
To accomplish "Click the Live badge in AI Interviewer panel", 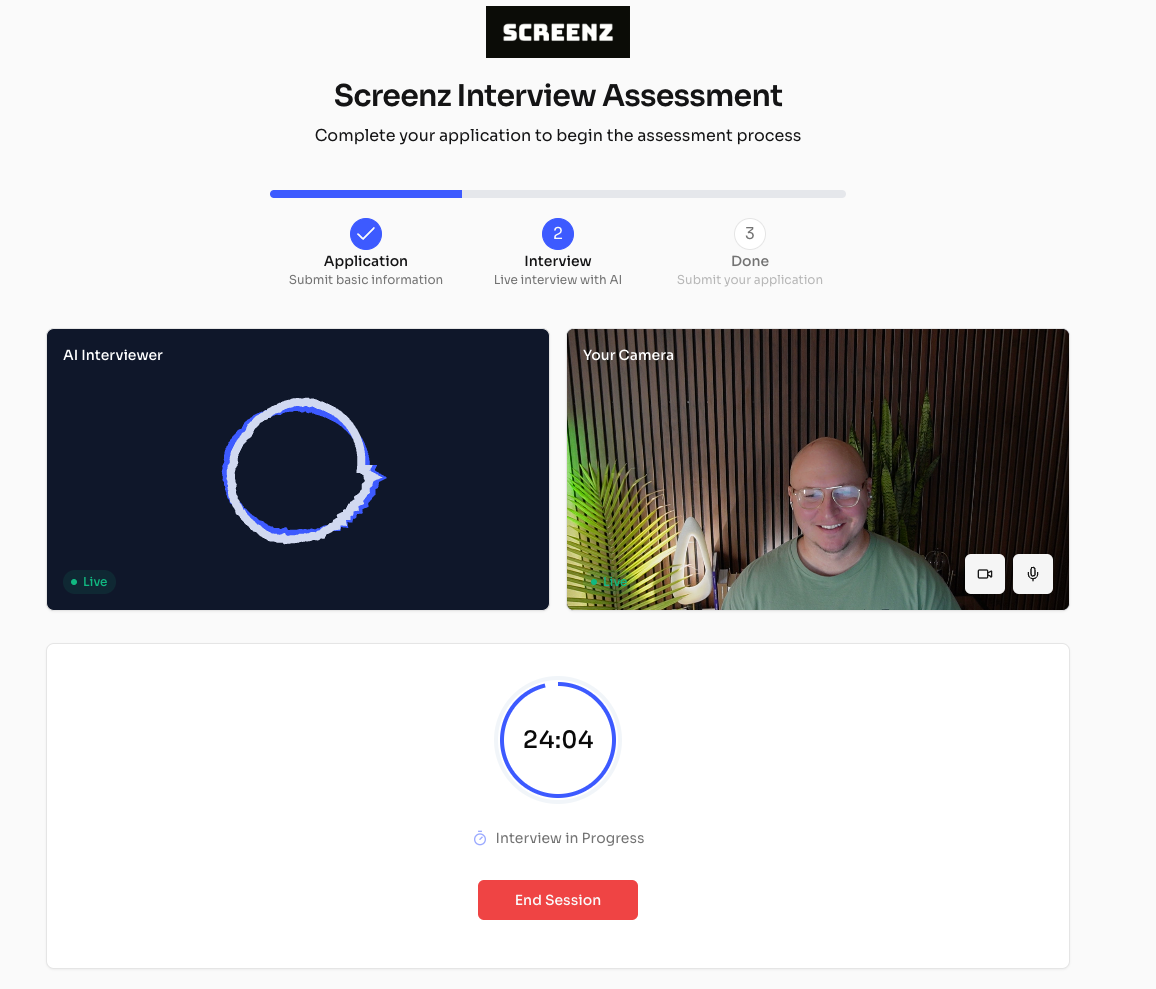I will point(89,582).
